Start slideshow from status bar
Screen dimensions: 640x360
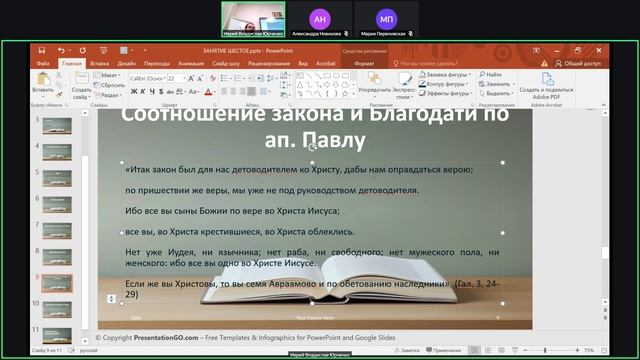[x=515, y=350]
